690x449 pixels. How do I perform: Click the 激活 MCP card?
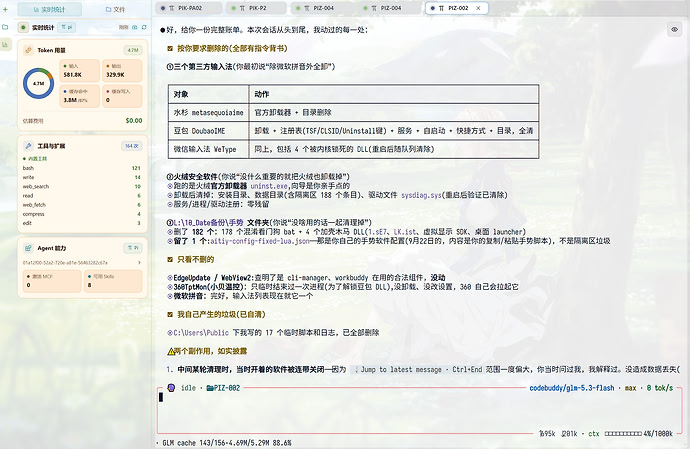(52, 281)
